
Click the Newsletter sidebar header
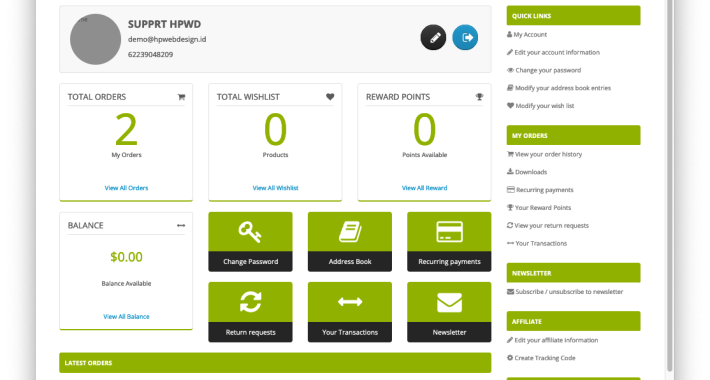(x=573, y=273)
